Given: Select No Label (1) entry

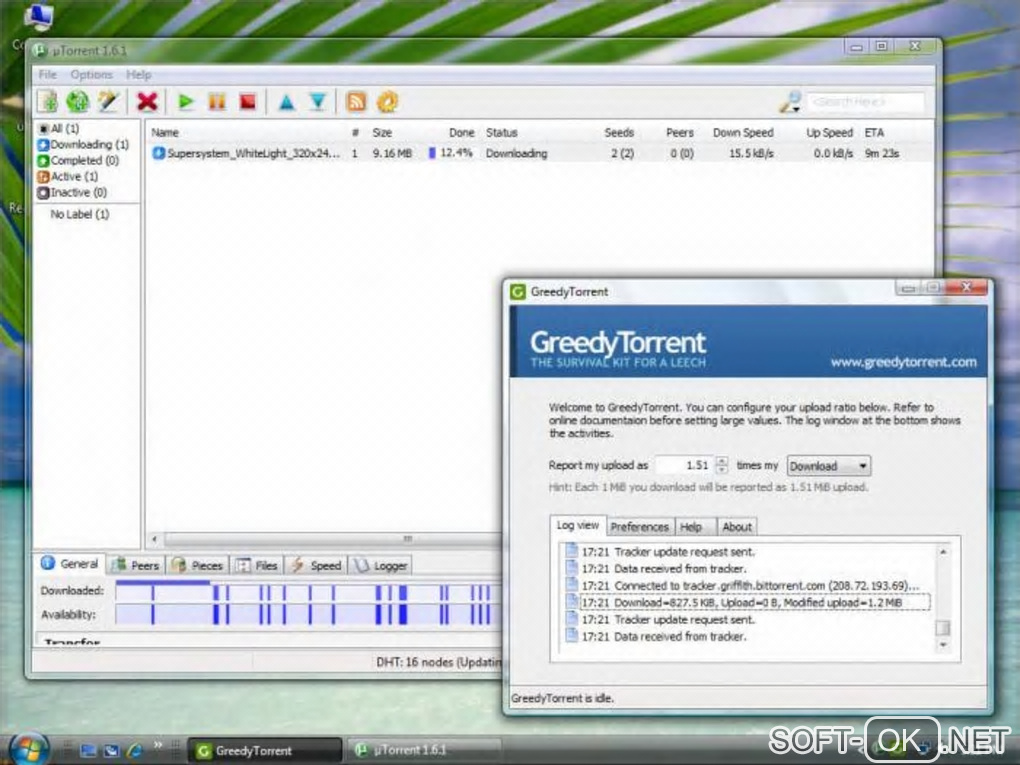Looking at the screenshot, I should tap(79, 214).
